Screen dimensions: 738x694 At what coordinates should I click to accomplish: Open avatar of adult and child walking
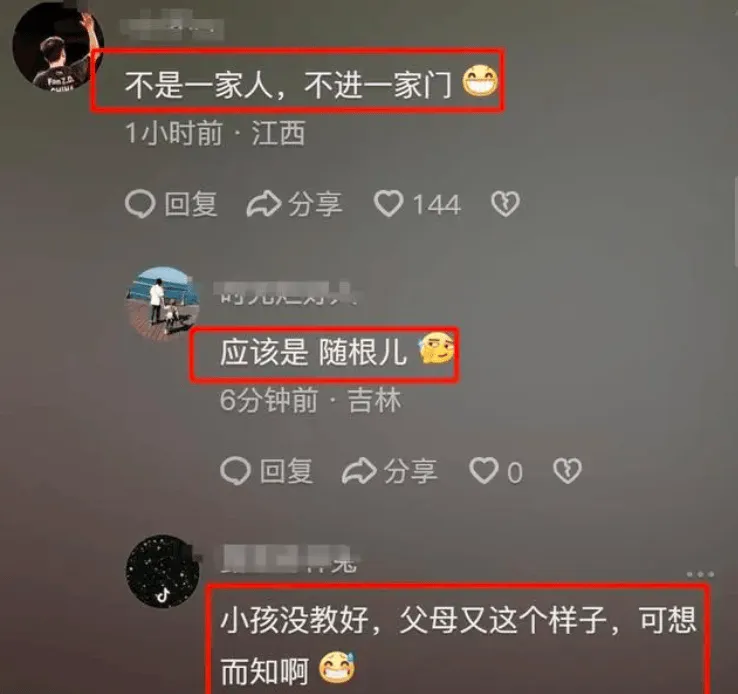(162, 303)
